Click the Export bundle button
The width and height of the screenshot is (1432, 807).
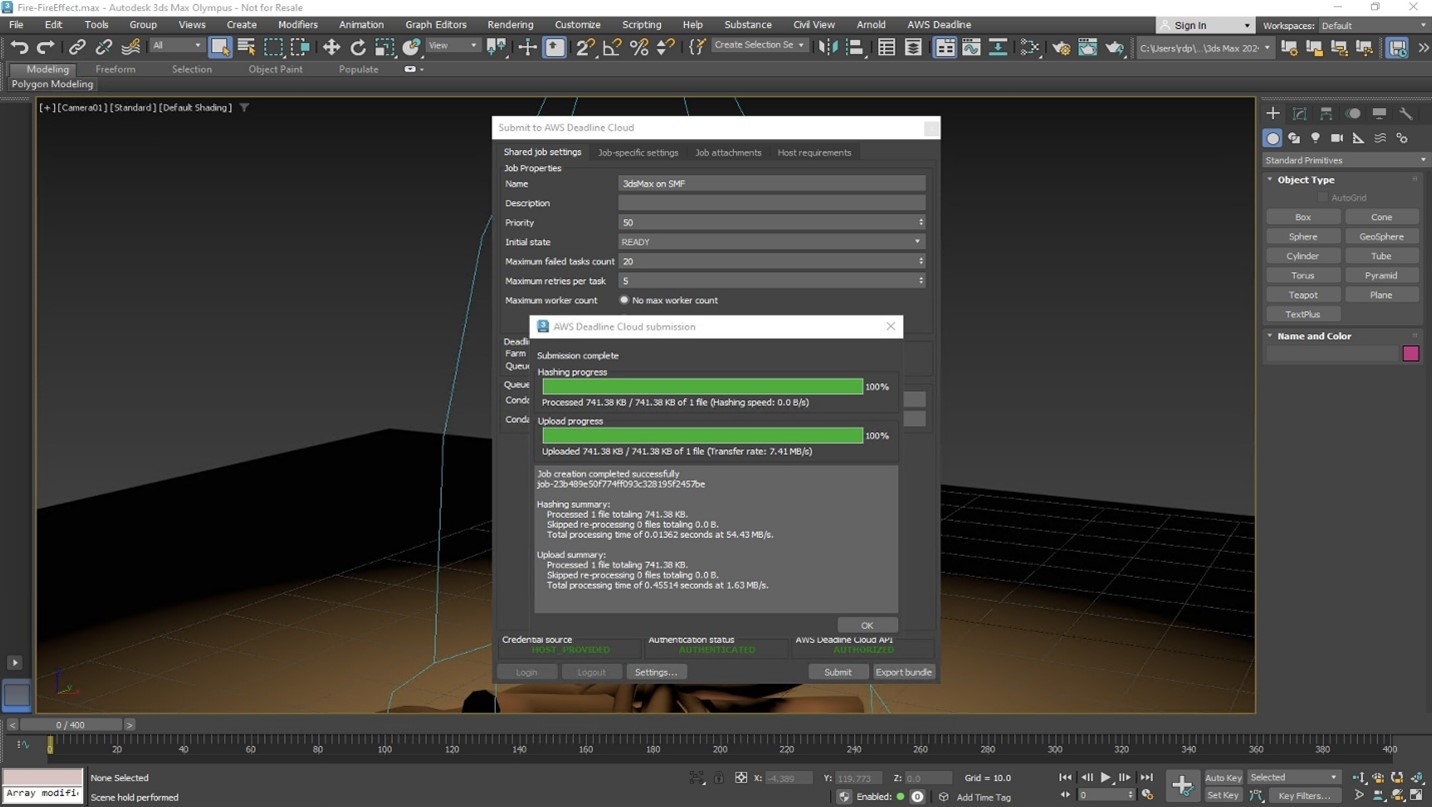pos(903,672)
